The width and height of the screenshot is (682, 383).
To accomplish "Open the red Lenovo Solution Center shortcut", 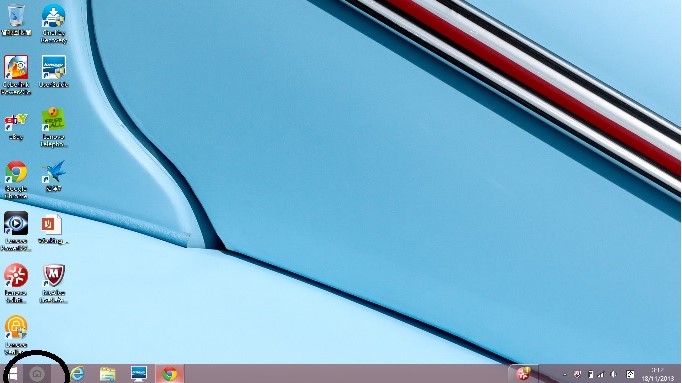I will point(16,283).
